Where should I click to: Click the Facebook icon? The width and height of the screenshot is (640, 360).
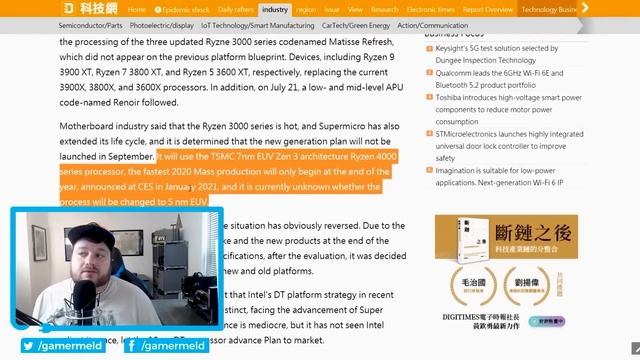[131, 346]
